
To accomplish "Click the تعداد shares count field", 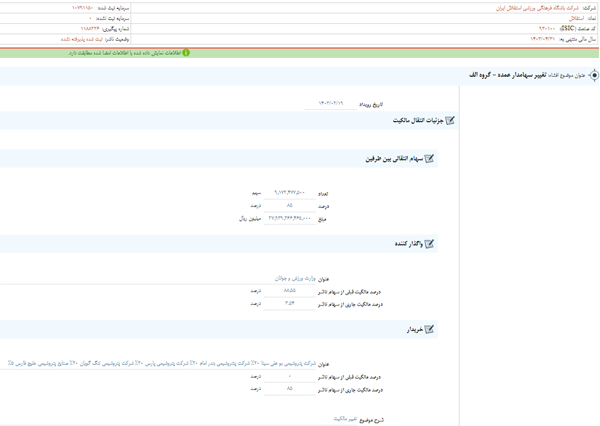I will (x=289, y=193).
